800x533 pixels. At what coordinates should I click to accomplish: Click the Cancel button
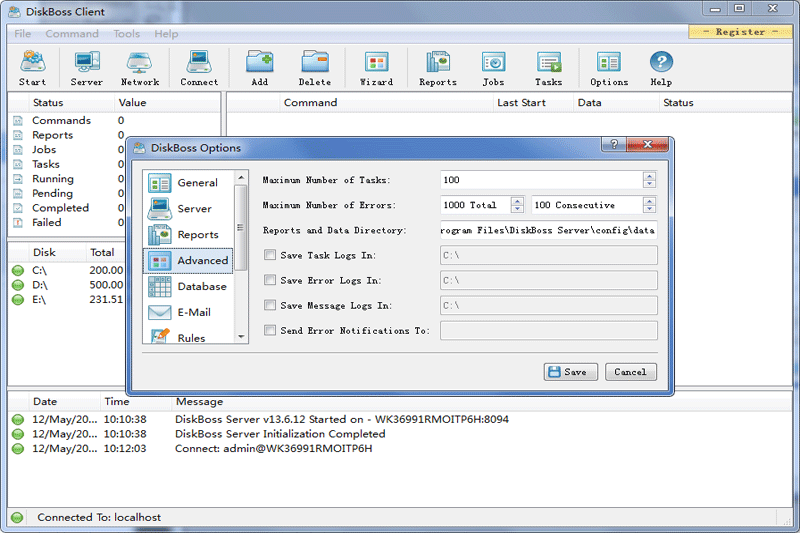click(630, 372)
